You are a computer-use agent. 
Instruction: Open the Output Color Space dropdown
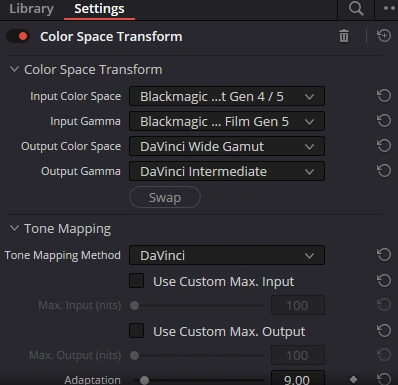pos(227,146)
